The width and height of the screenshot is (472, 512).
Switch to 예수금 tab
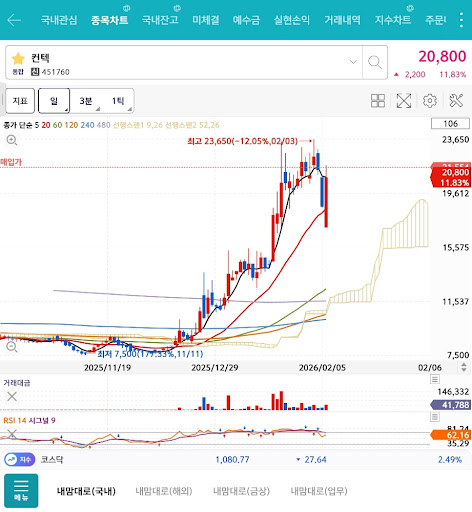pos(246,20)
